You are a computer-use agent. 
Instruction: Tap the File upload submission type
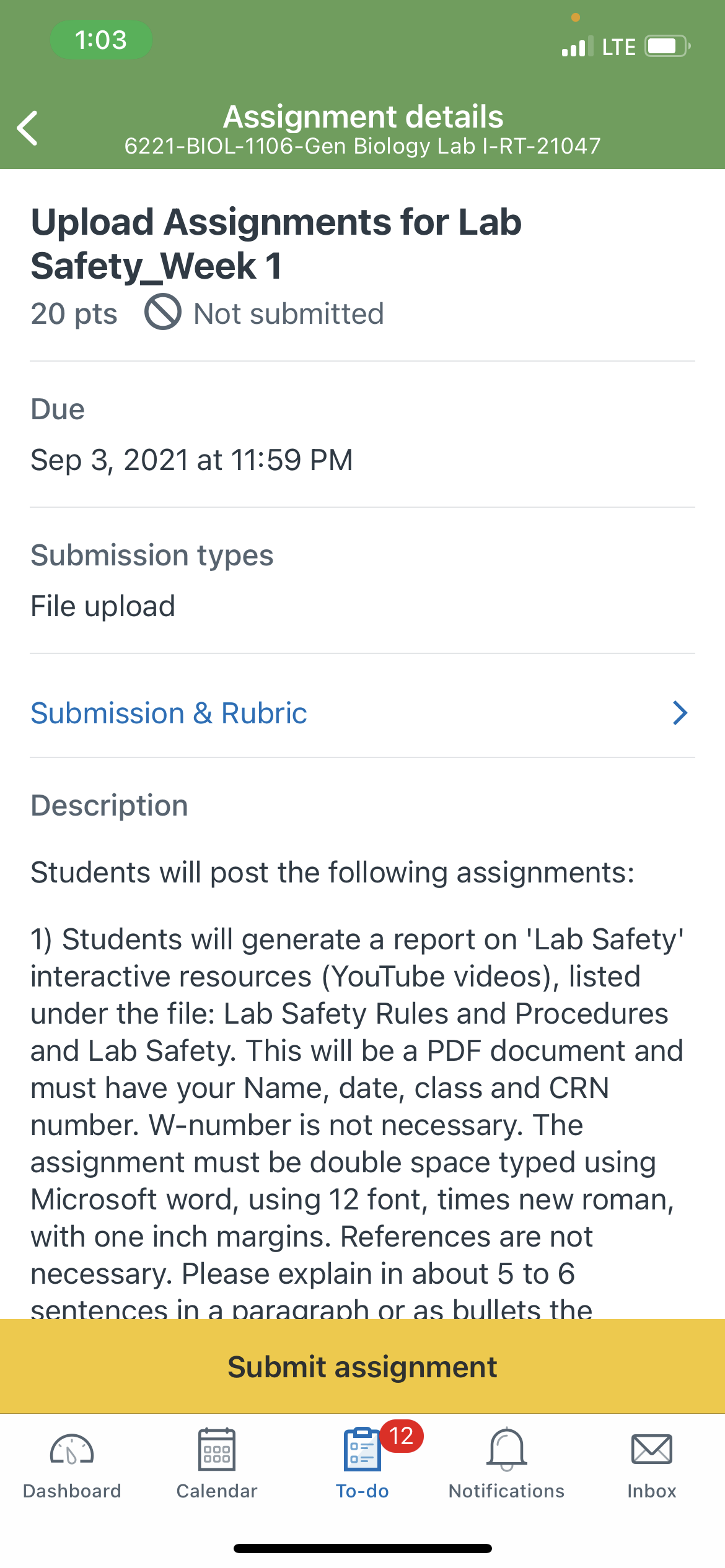[x=103, y=606]
